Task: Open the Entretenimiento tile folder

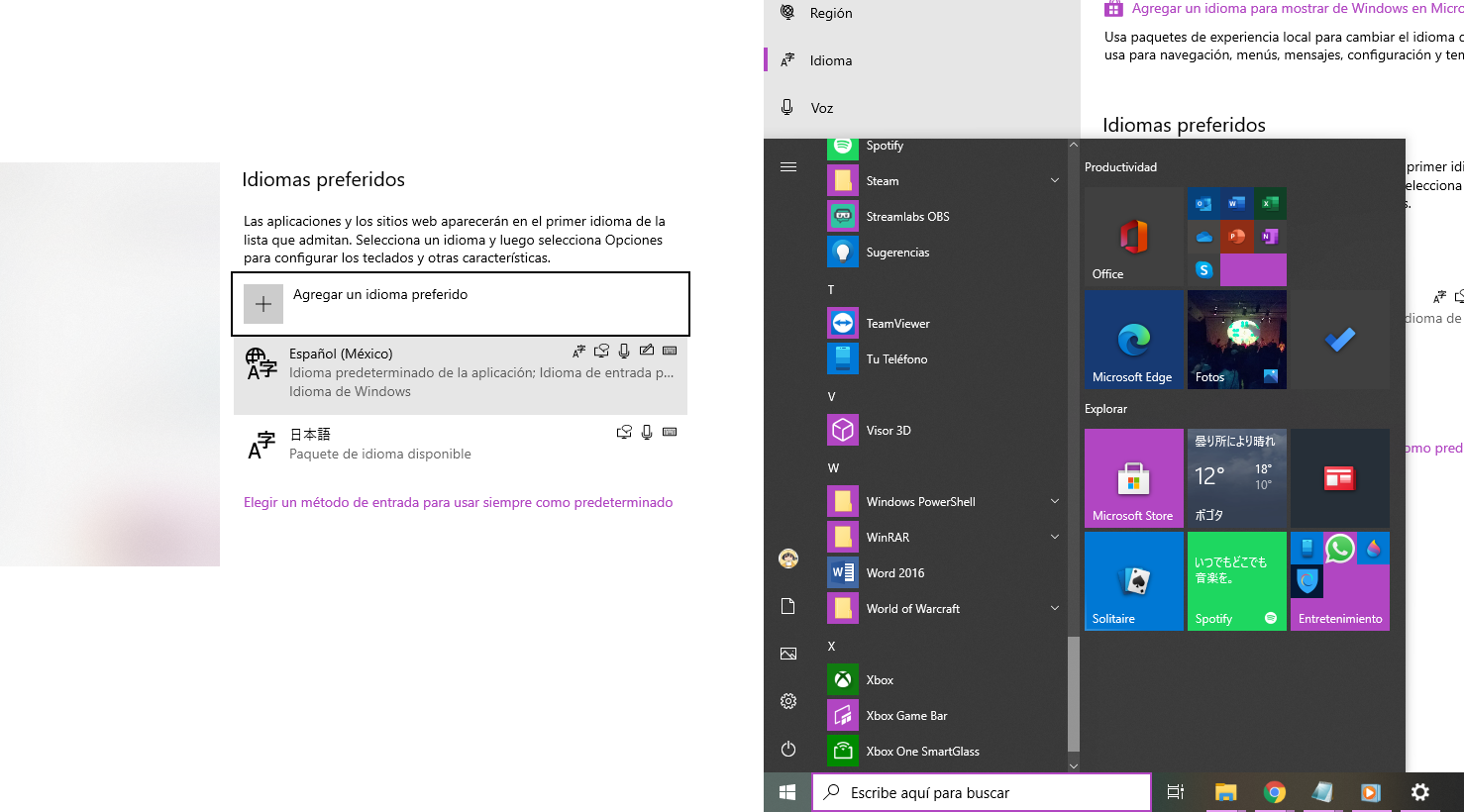Action: [1340, 581]
